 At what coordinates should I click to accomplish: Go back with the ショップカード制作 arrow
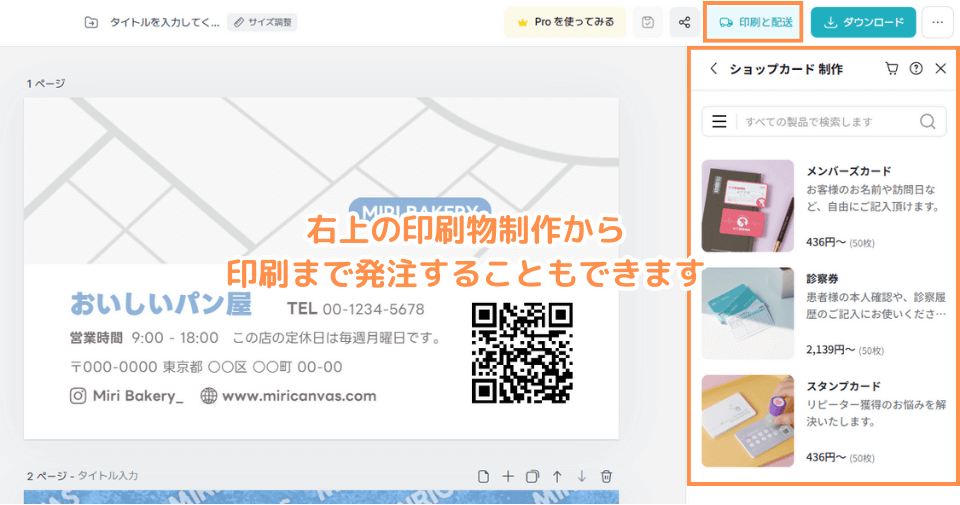pos(713,69)
